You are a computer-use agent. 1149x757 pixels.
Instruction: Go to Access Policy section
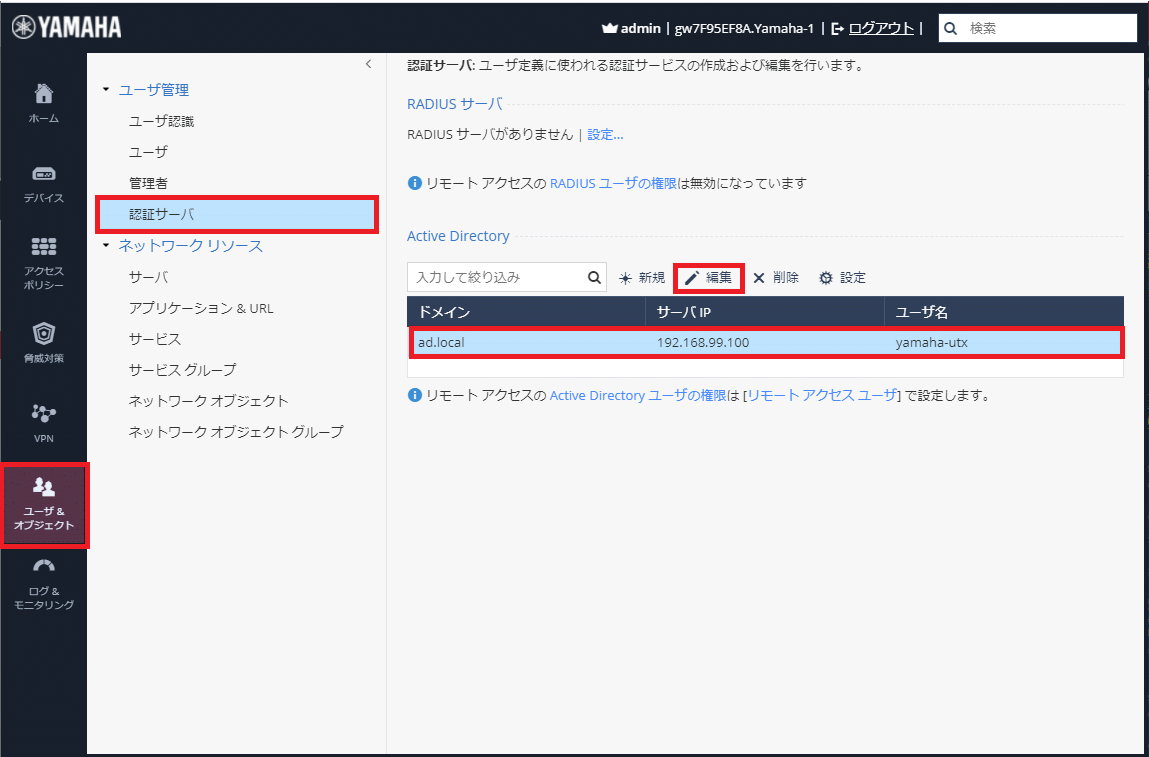pyautogui.click(x=43, y=262)
